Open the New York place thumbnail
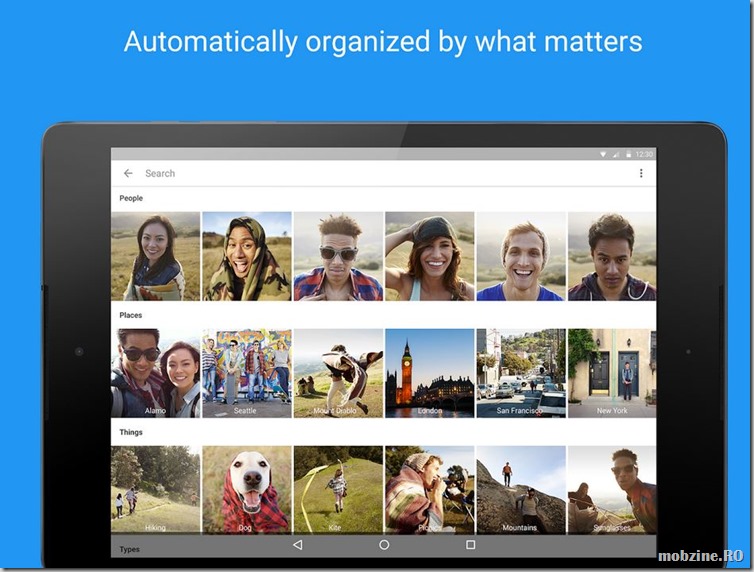This screenshot has width=754, height=572. tap(612, 373)
